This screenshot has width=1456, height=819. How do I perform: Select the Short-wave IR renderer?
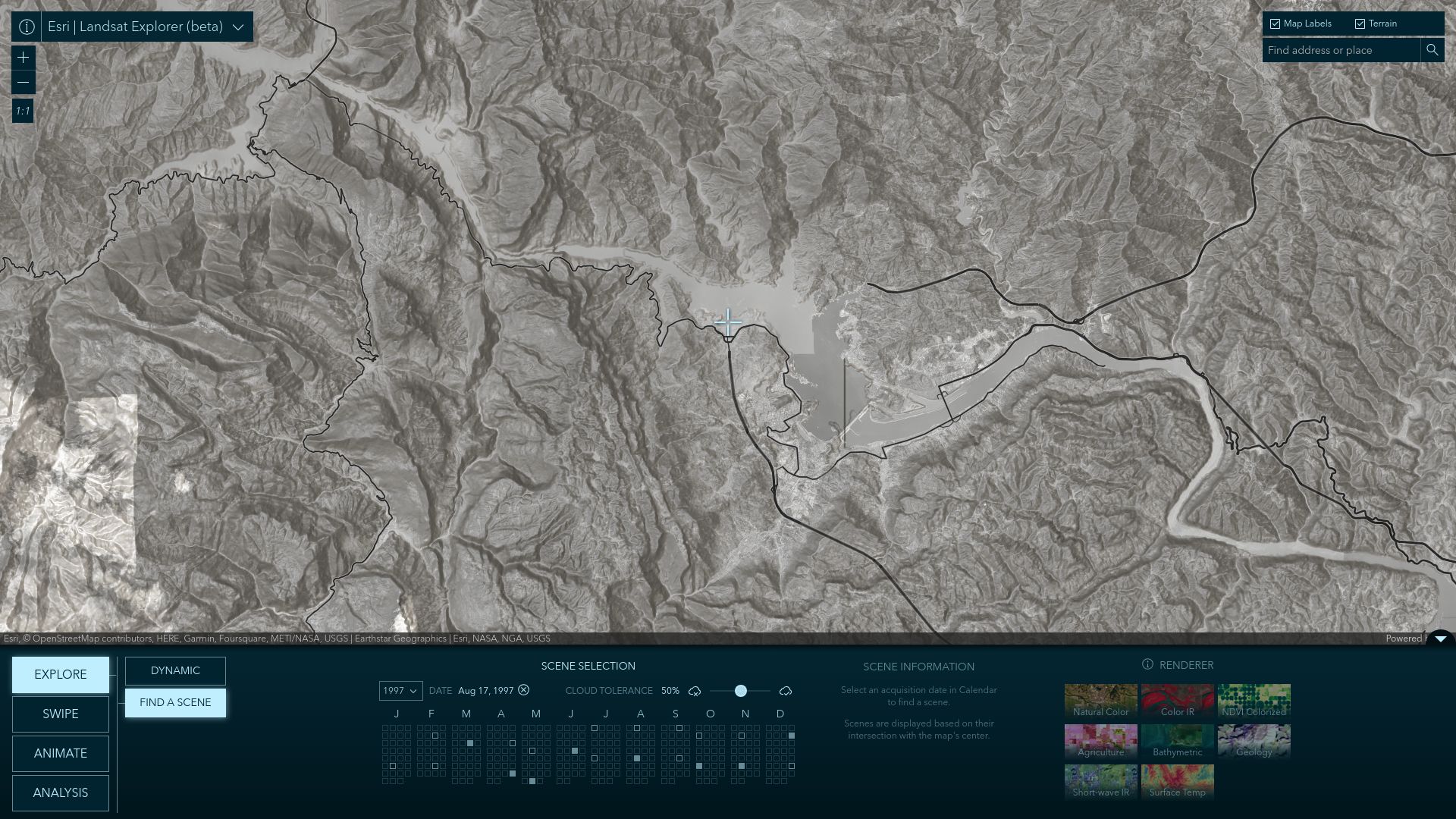[x=1101, y=782]
